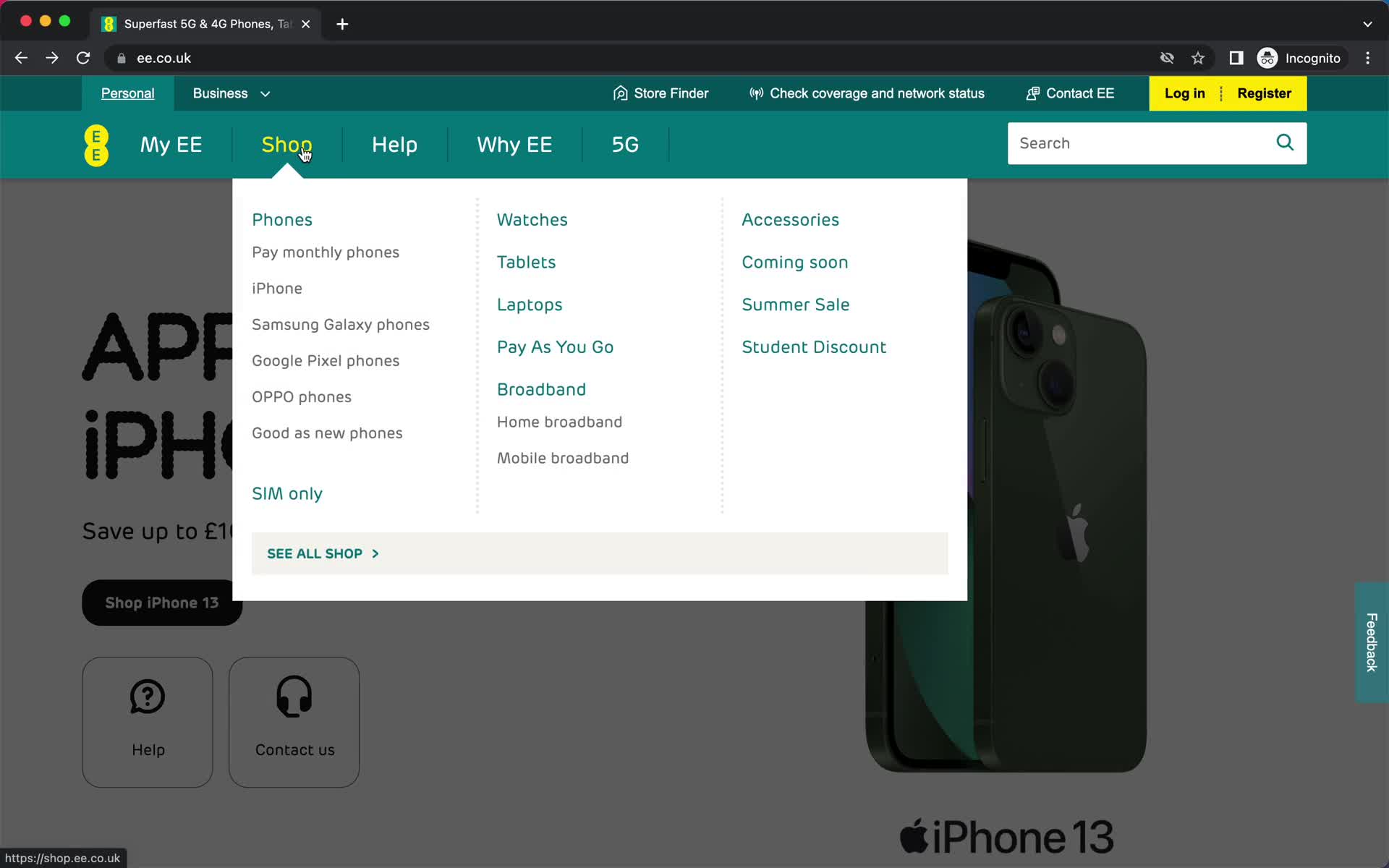
Task: Open the Broadband category link
Action: click(x=542, y=390)
